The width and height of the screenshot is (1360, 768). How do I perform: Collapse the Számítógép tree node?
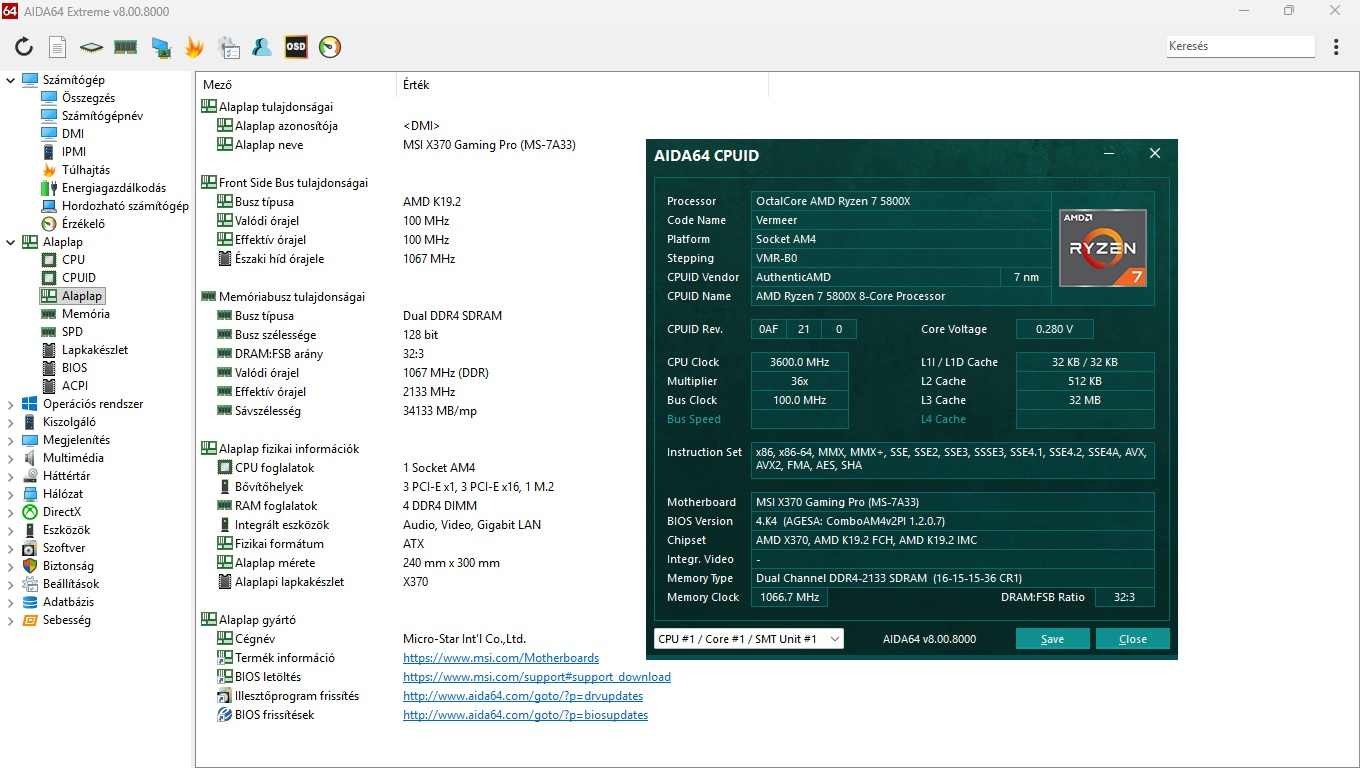coord(11,80)
